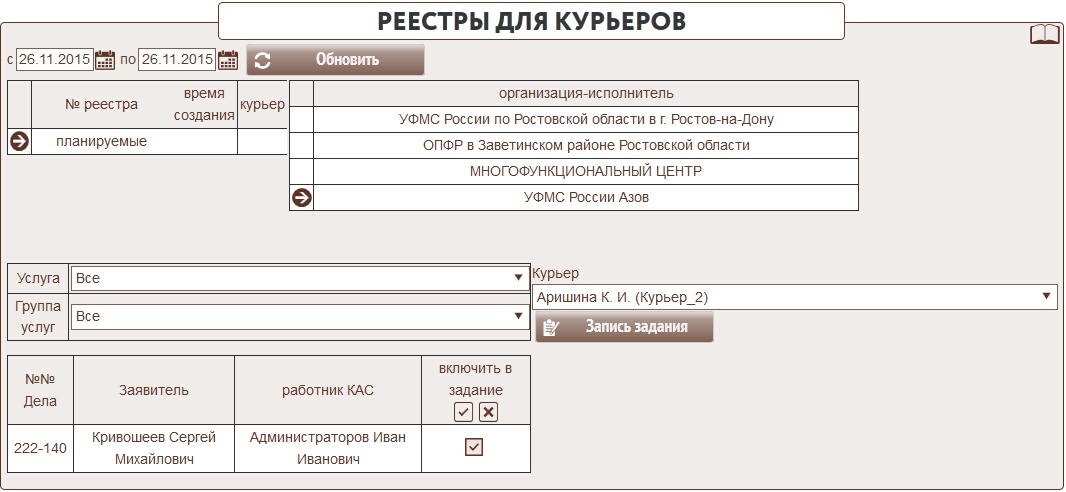Click the end date input field

coord(177,60)
